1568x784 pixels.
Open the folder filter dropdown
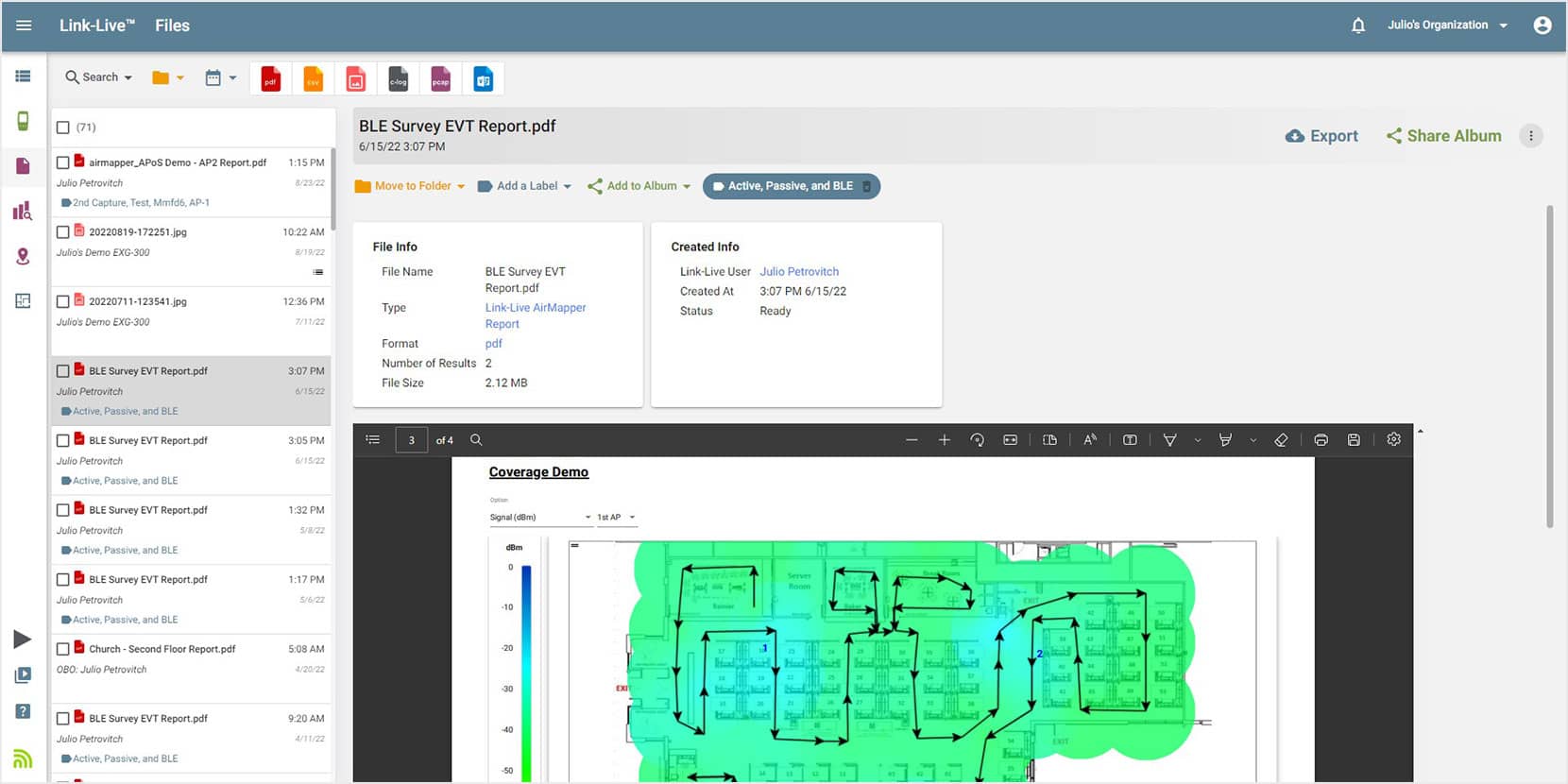tap(168, 77)
